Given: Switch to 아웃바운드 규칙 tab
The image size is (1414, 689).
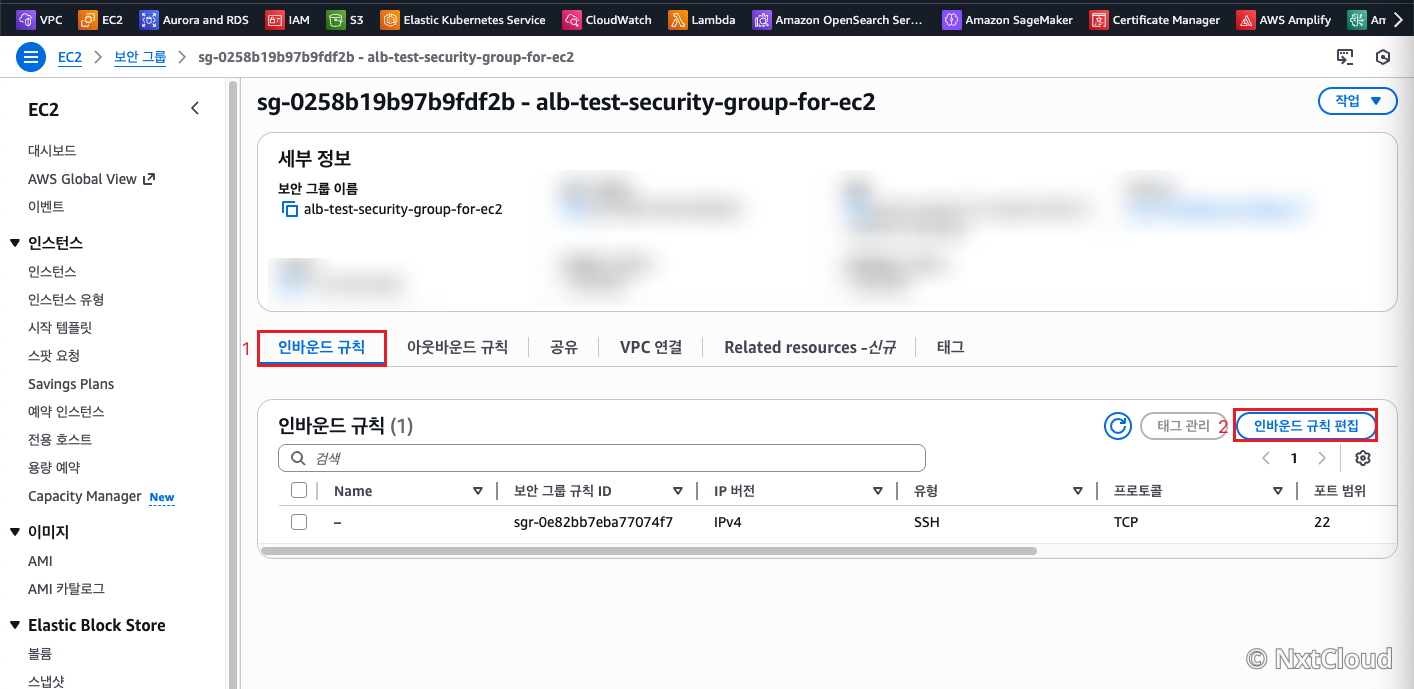Looking at the screenshot, I should click(457, 348).
